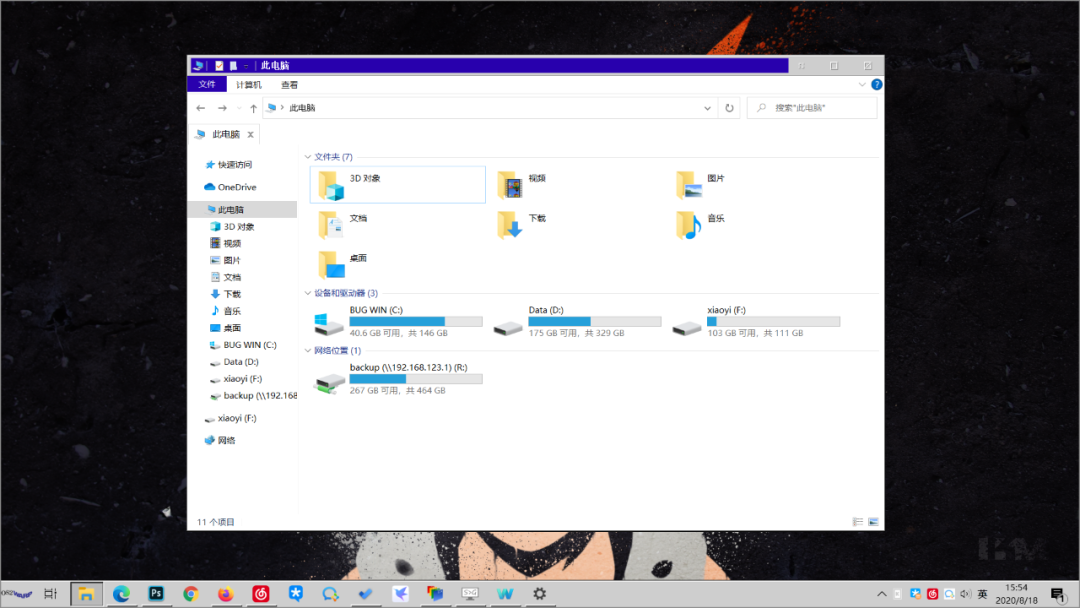
Task: Click the refresh button in address bar
Action: click(x=729, y=107)
